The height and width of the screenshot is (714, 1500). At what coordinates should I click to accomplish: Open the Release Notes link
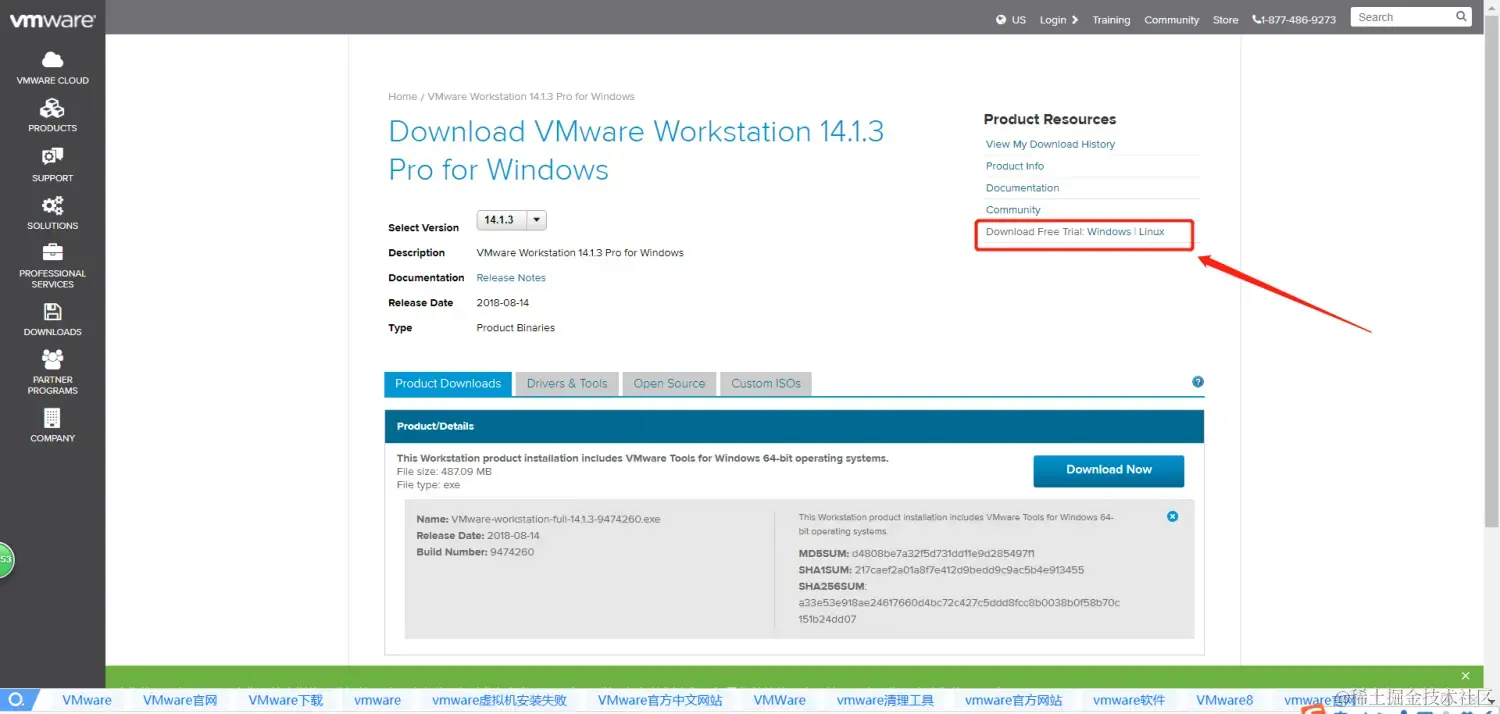click(511, 278)
